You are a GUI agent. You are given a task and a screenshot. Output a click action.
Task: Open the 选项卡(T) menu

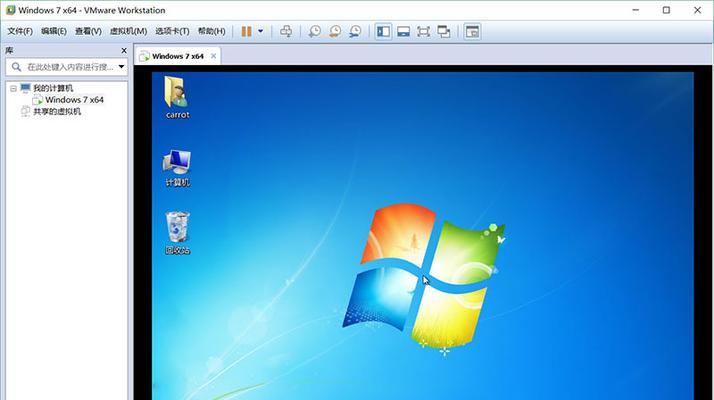click(172, 31)
